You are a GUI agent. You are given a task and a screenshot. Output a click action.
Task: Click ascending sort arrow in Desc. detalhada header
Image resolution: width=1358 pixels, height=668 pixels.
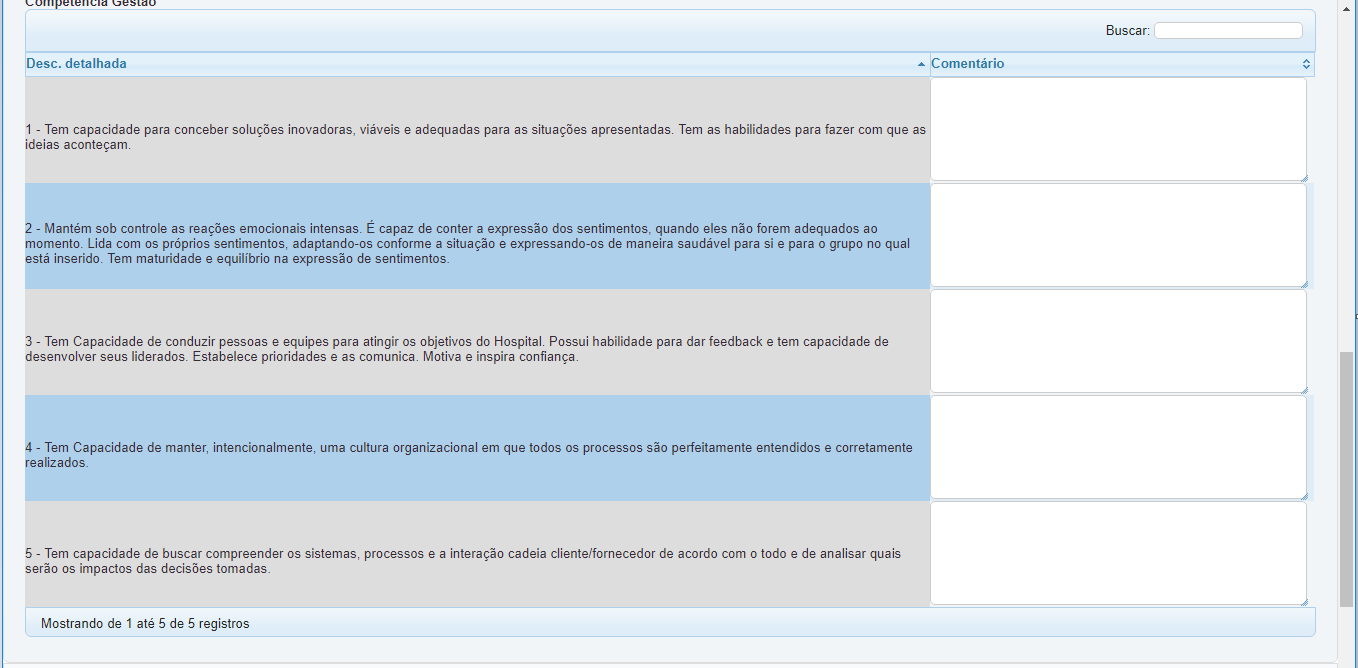(921, 64)
